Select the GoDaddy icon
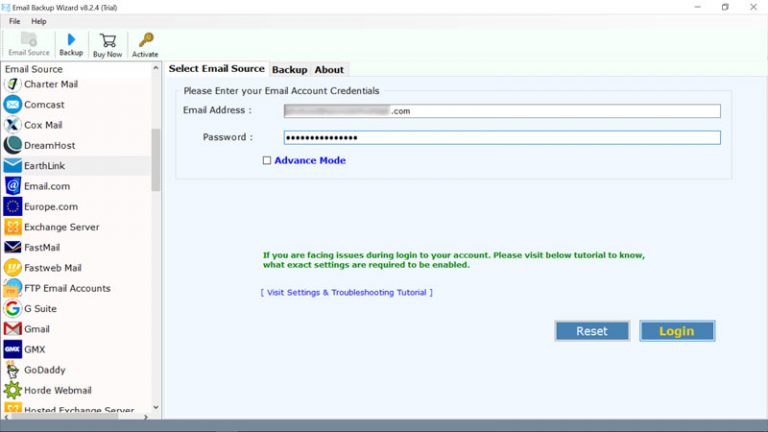The image size is (768, 432). (12, 370)
